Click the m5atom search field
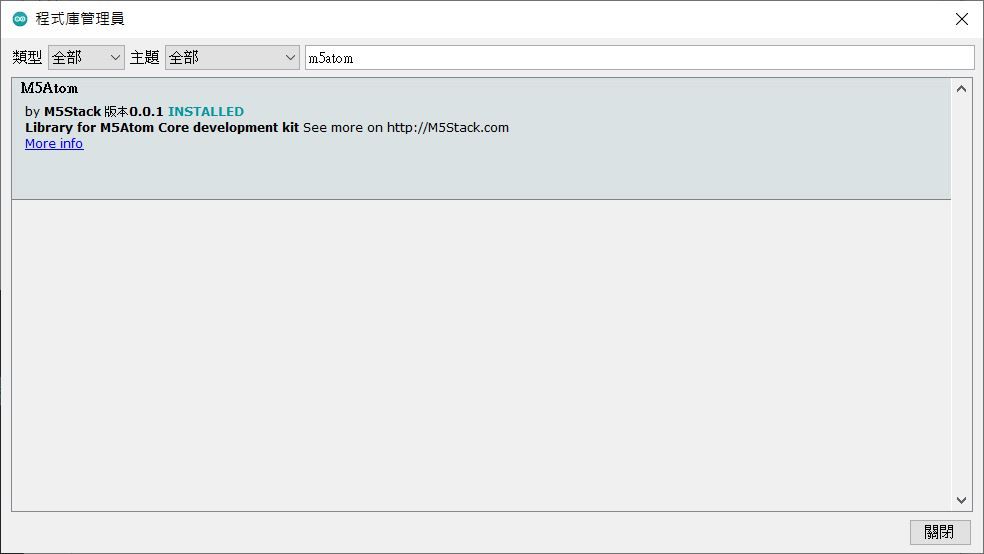This screenshot has width=984, height=554. 639,58
